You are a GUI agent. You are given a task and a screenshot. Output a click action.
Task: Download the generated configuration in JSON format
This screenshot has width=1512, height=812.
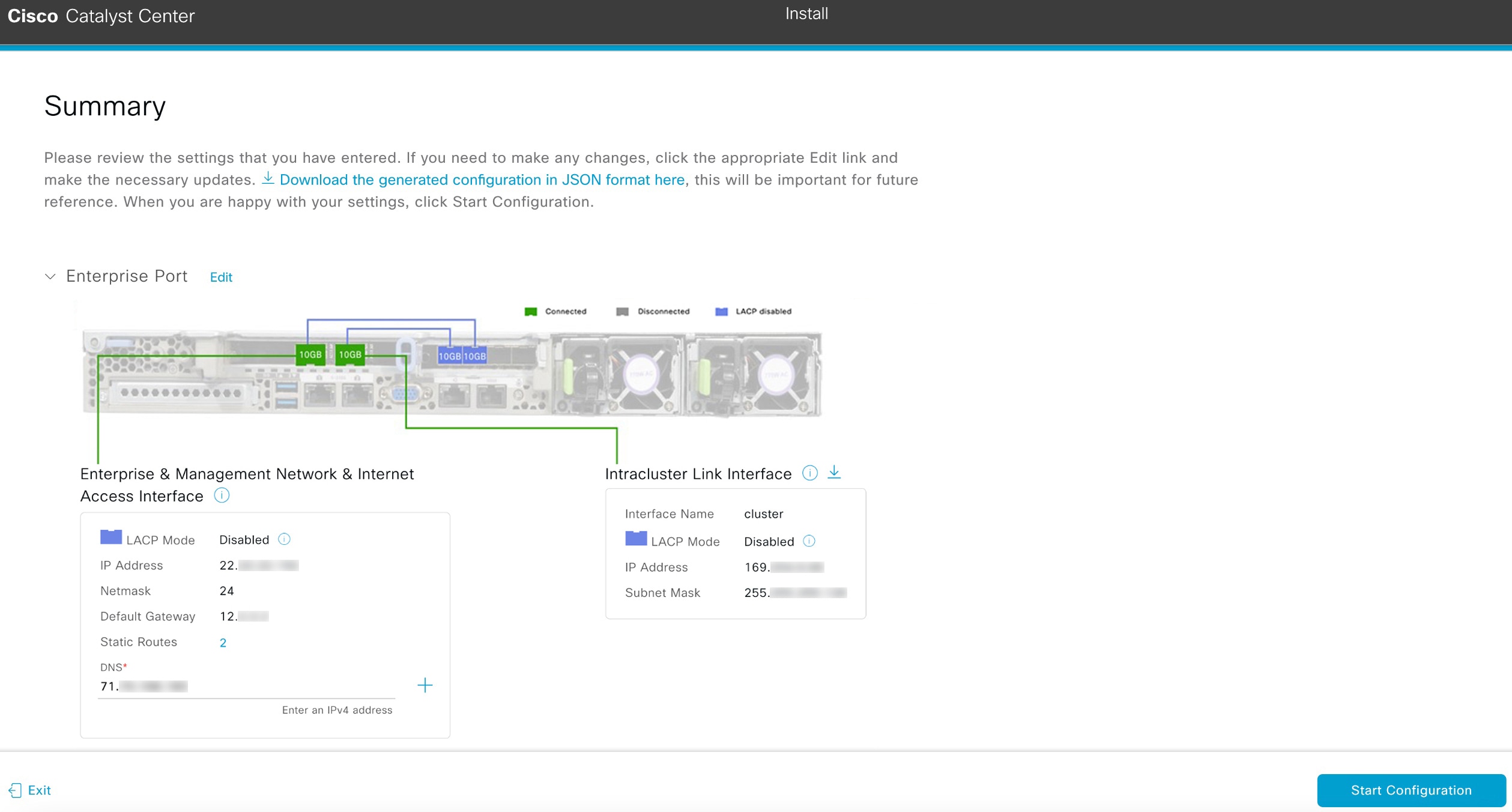coord(482,179)
